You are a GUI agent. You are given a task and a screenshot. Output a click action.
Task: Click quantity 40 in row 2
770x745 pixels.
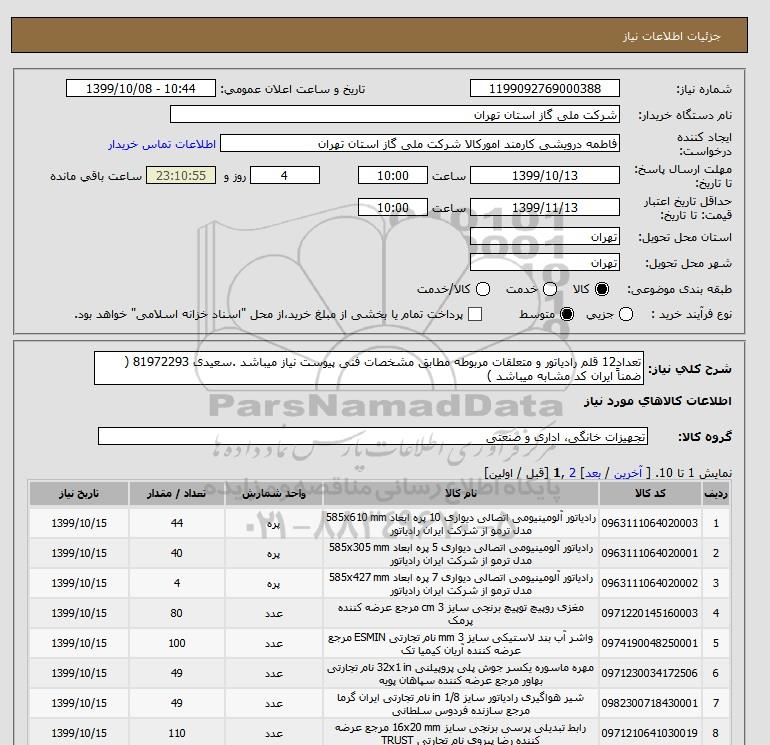click(x=177, y=553)
